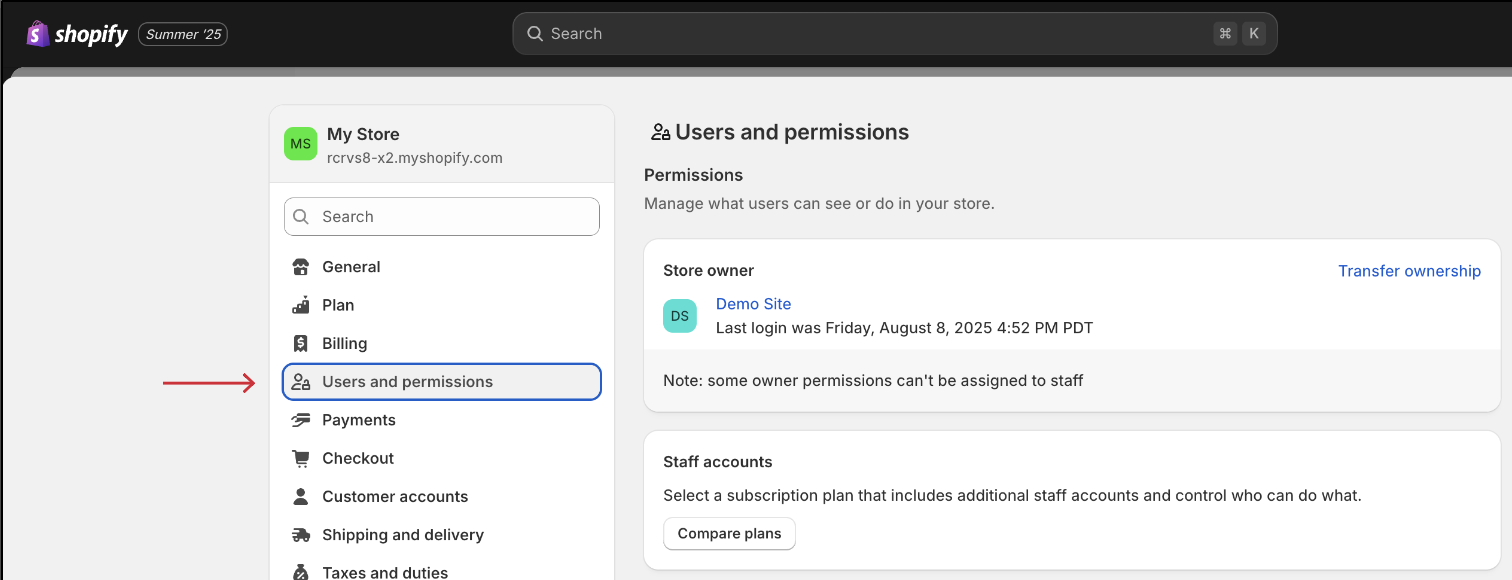Image resolution: width=1512 pixels, height=580 pixels.
Task: Click the Transfer ownership link
Action: point(1410,271)
